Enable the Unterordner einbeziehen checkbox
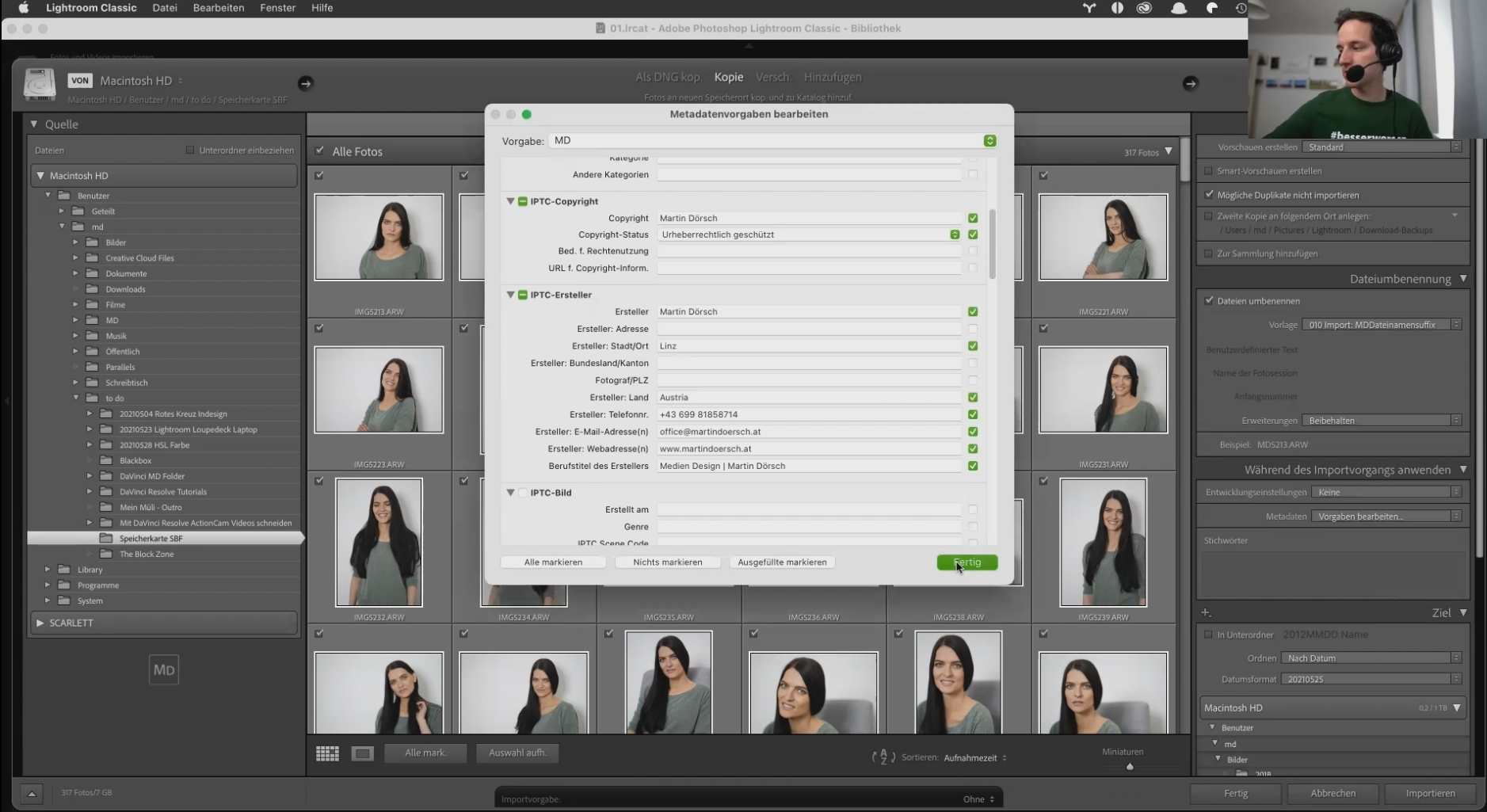 (x=190, y=150)
